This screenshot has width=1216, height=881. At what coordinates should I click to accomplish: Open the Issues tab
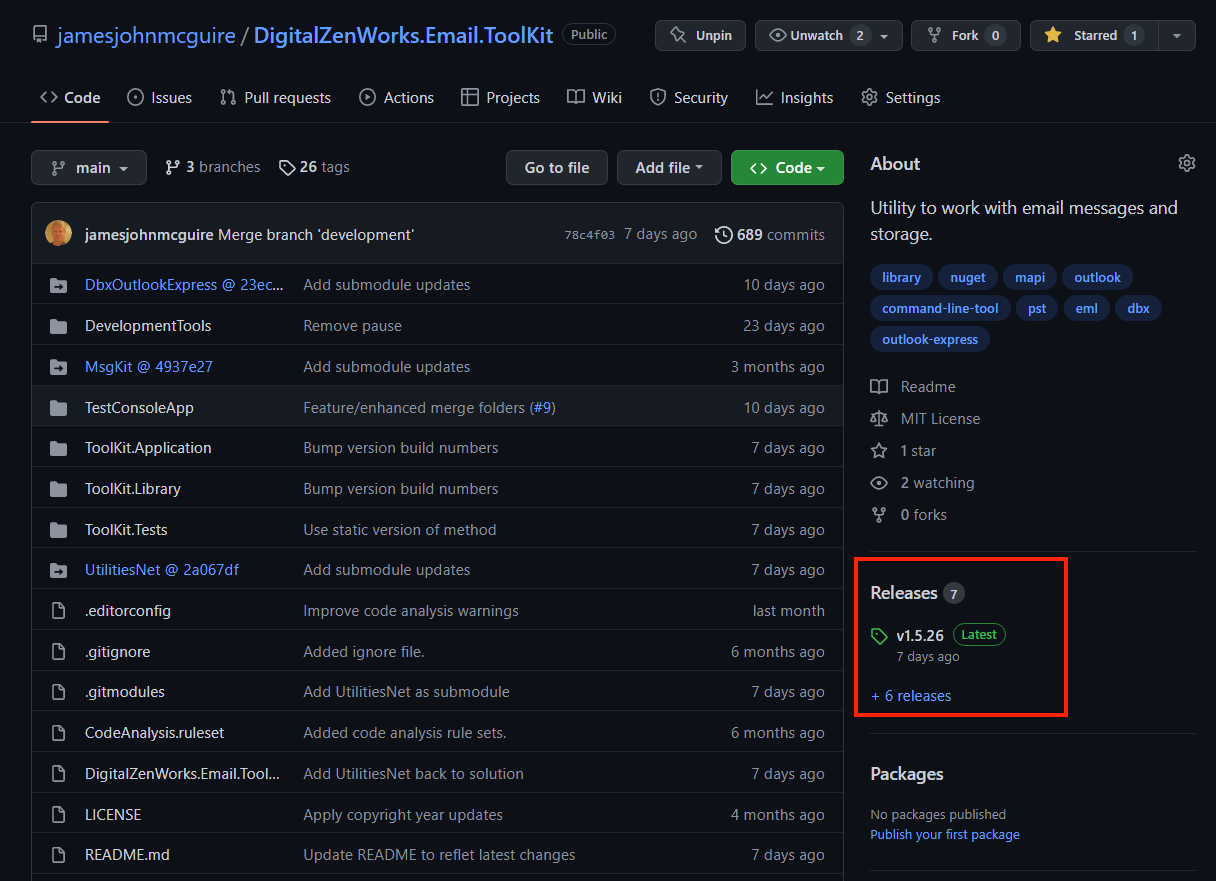(159, 97)
